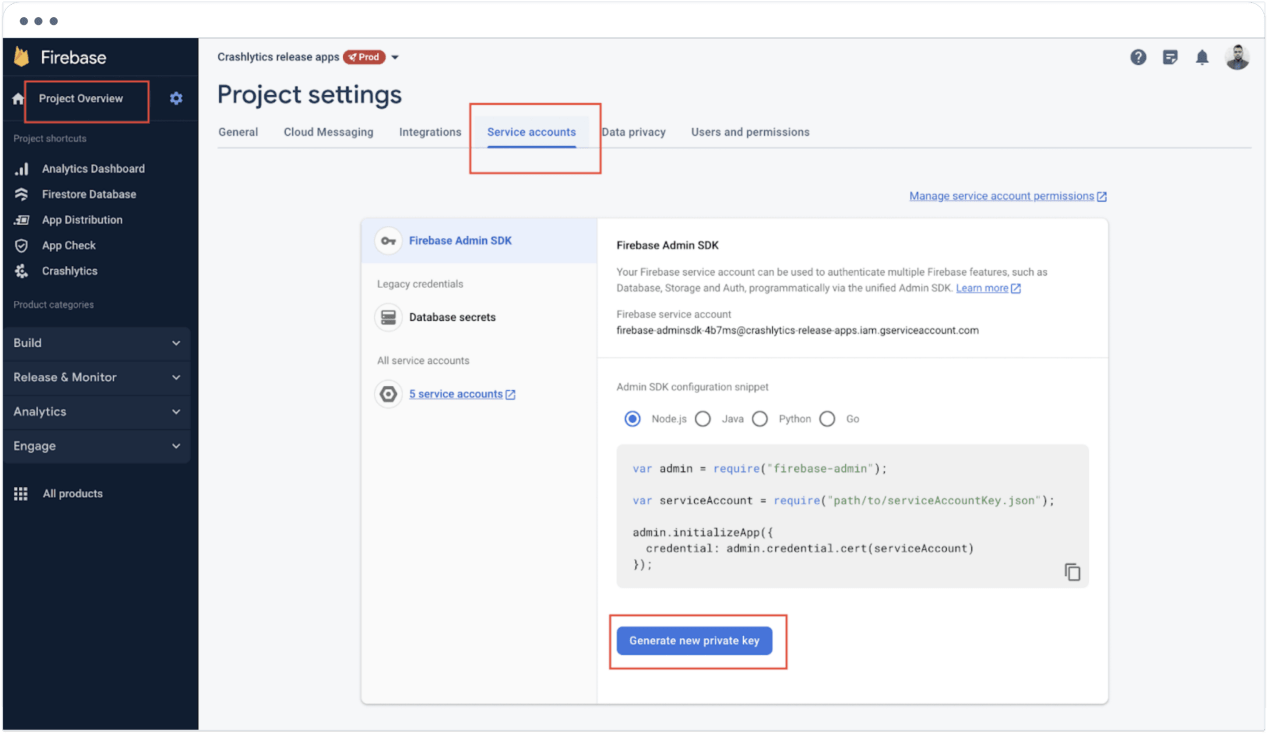Image resolution: width=1268 pixels, height=734 pixels.
Task: Switch to the Integrations tab
Action: point(430,132)
